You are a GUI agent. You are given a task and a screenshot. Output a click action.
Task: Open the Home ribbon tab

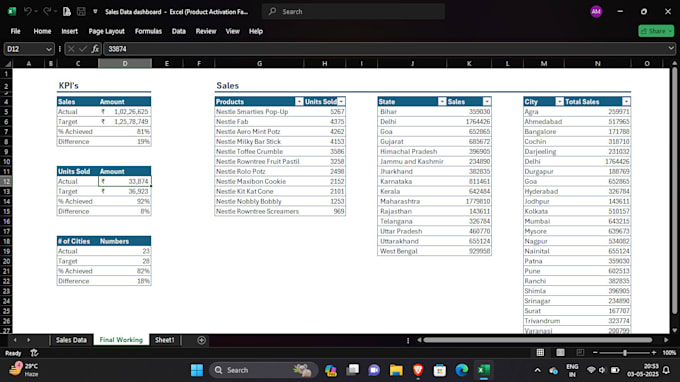(42, 31)
